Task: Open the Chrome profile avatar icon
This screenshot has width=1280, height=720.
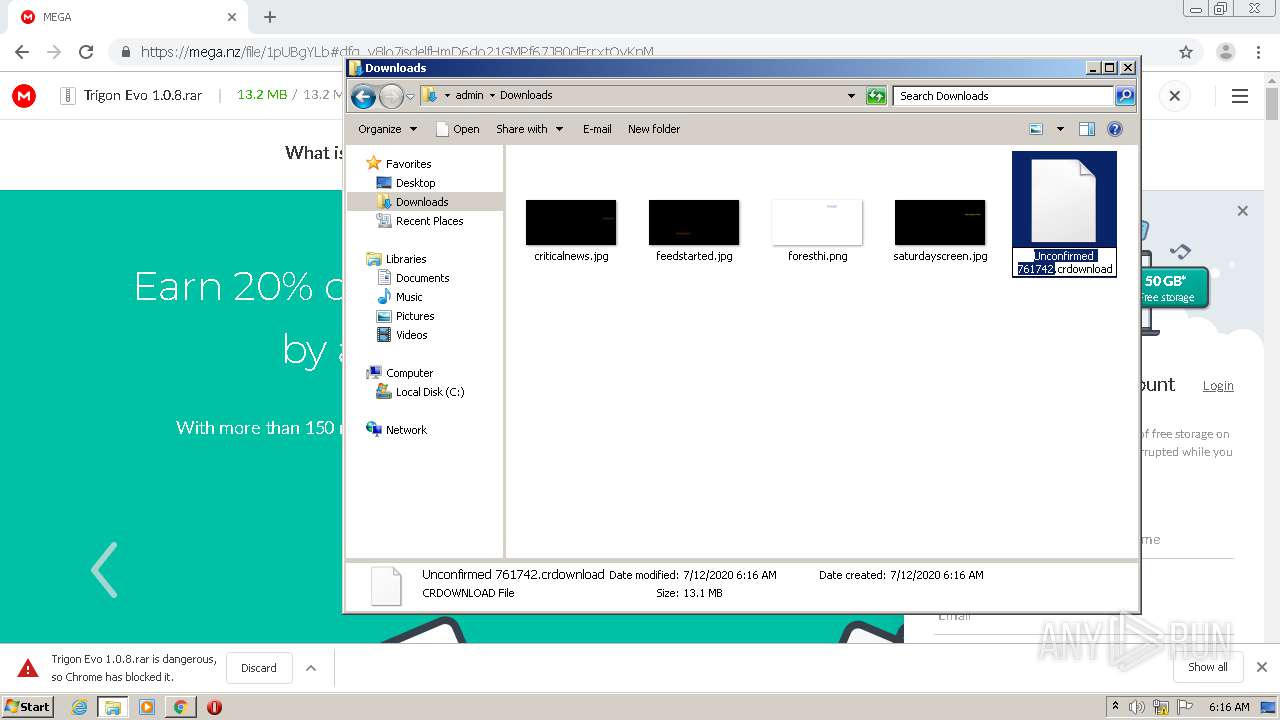Action: (x=1226, y=52)
